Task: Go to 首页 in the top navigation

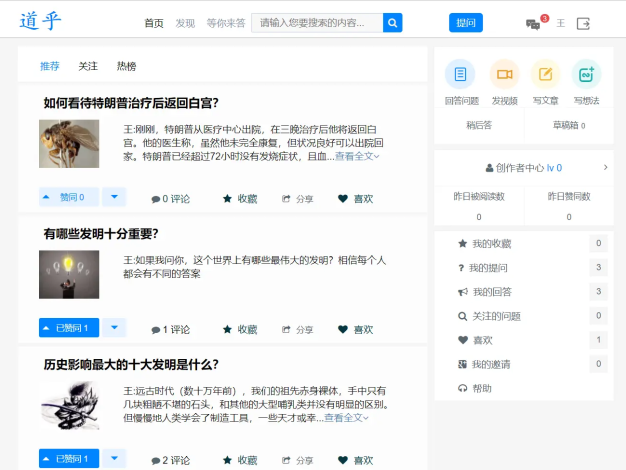Action: click(x=154, y=23)
